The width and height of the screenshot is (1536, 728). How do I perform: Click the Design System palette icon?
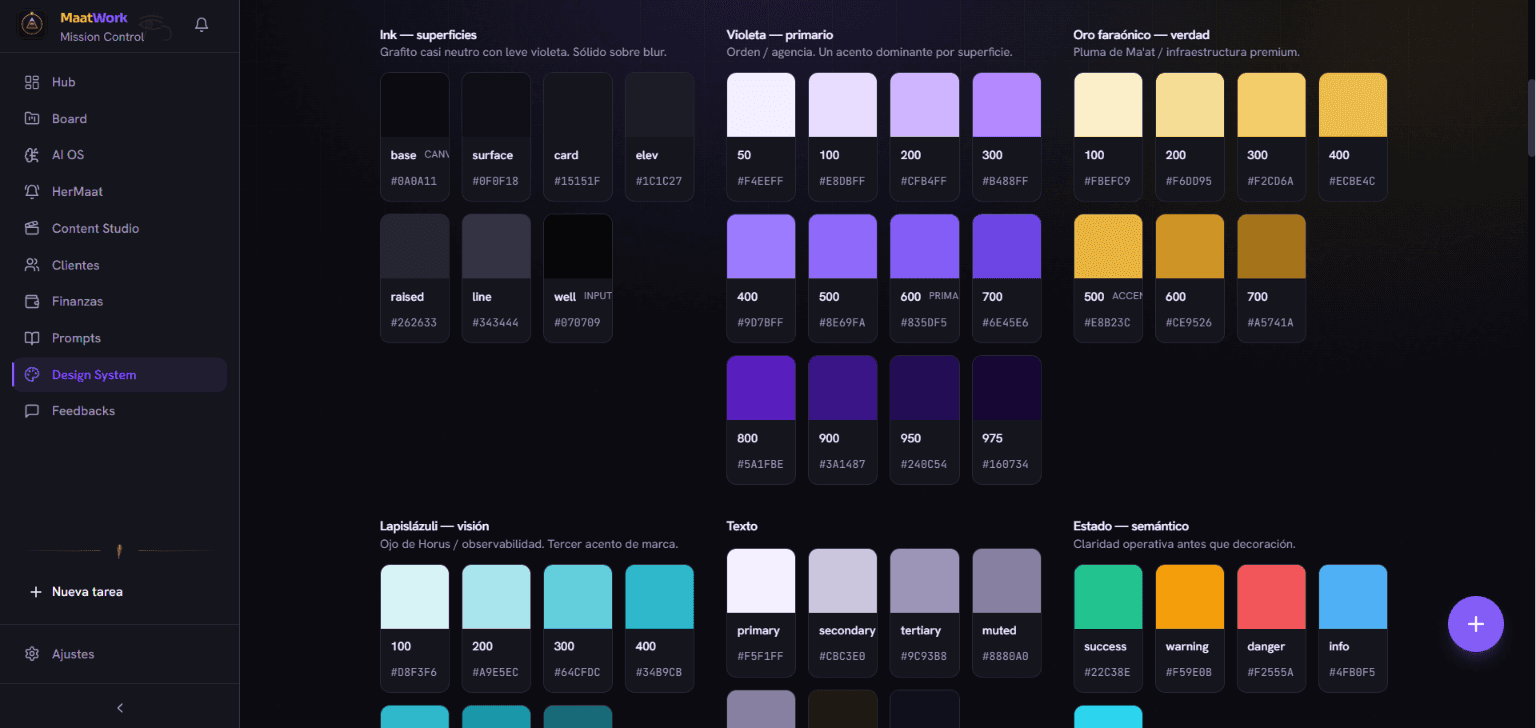point(32,375)
